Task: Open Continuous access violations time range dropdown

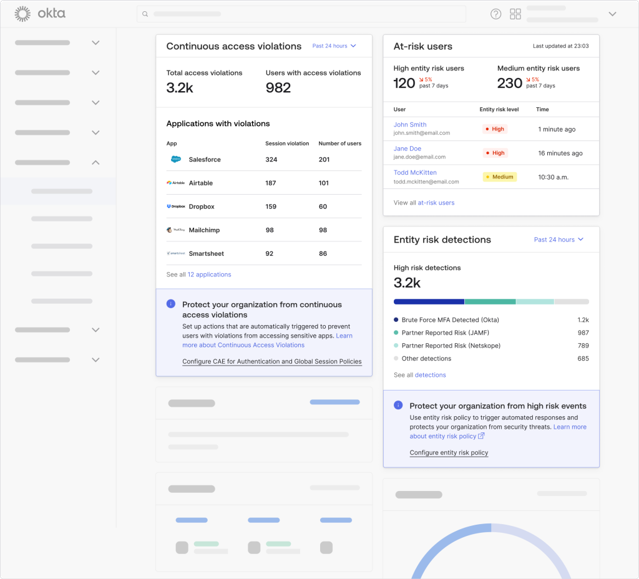Action: 334,46
